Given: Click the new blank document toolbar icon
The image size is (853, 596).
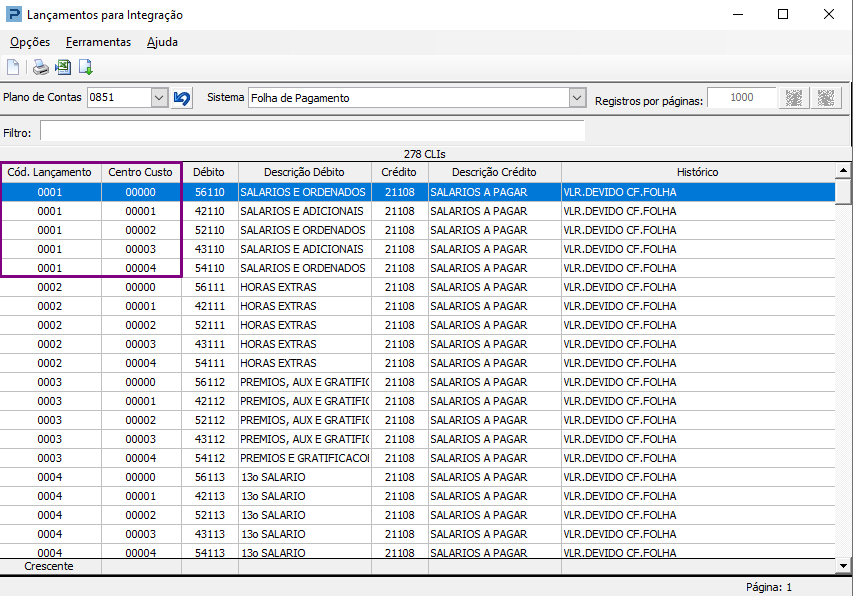Looking at the screenshot, I should (x=13, y=67).
